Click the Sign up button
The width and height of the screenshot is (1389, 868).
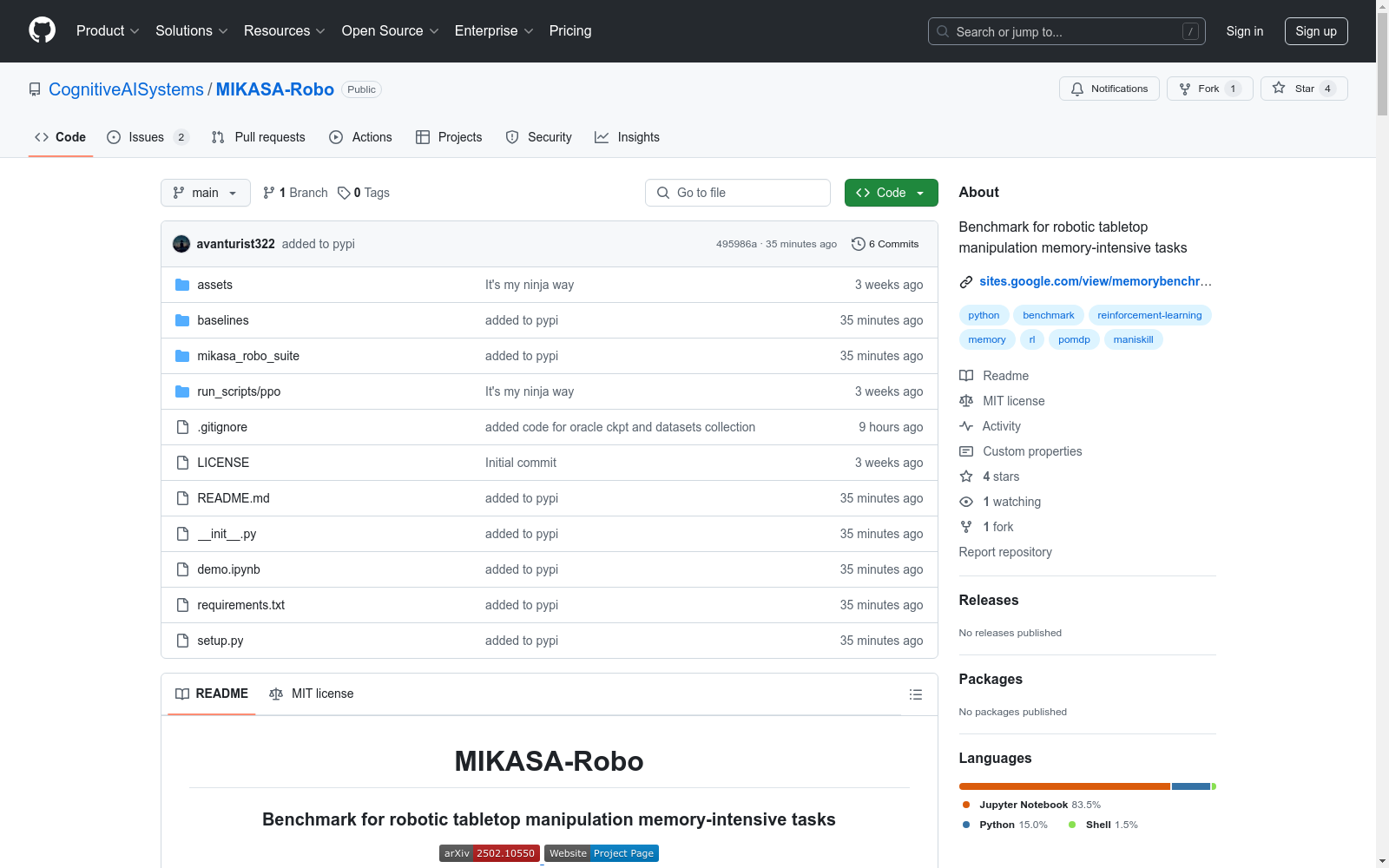[1316, 31]
